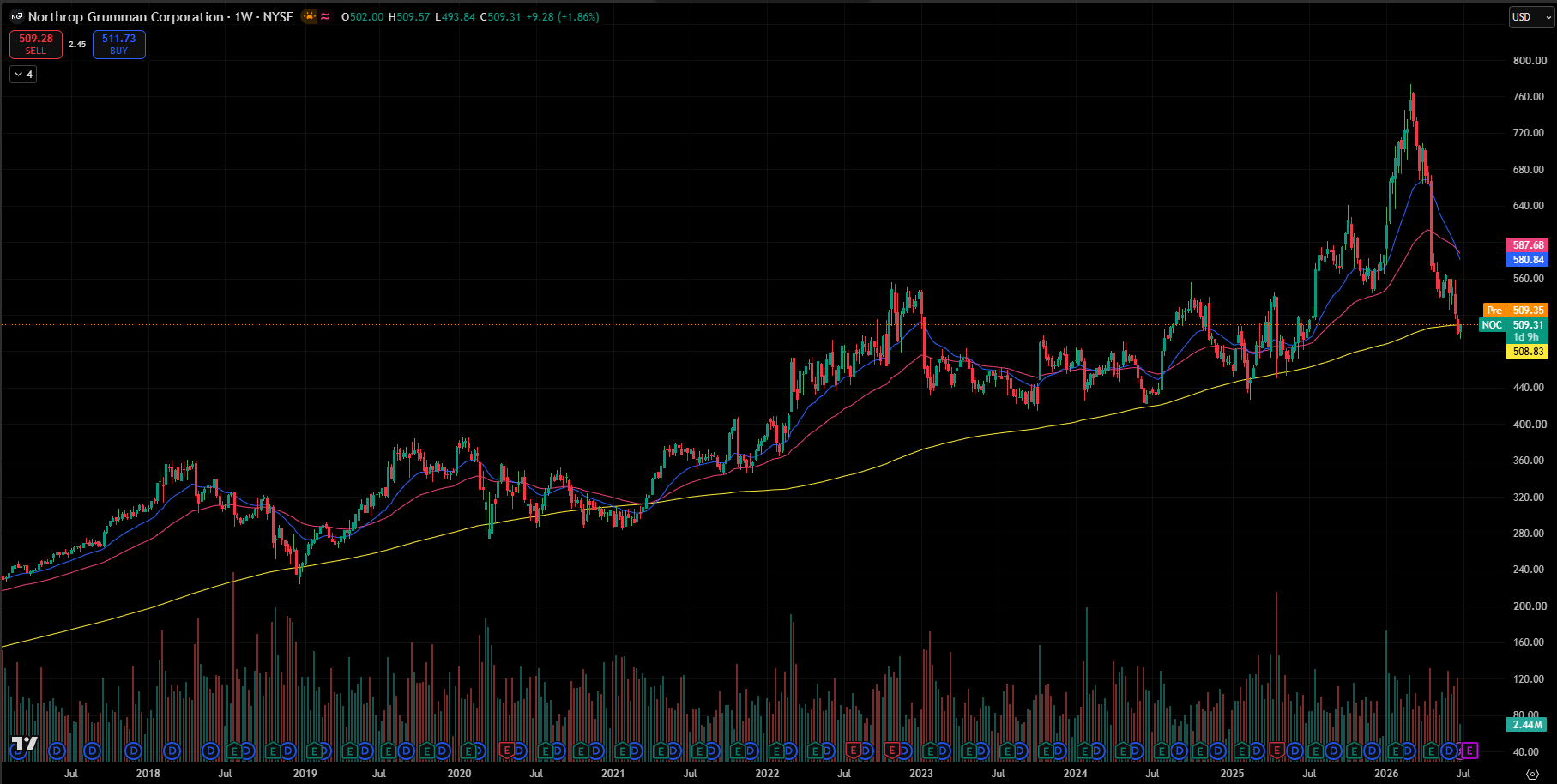Click the last dividend marker before the purple earnings marker
The height and width of the screenshot is (784, 1557).
coord(1449,751)
